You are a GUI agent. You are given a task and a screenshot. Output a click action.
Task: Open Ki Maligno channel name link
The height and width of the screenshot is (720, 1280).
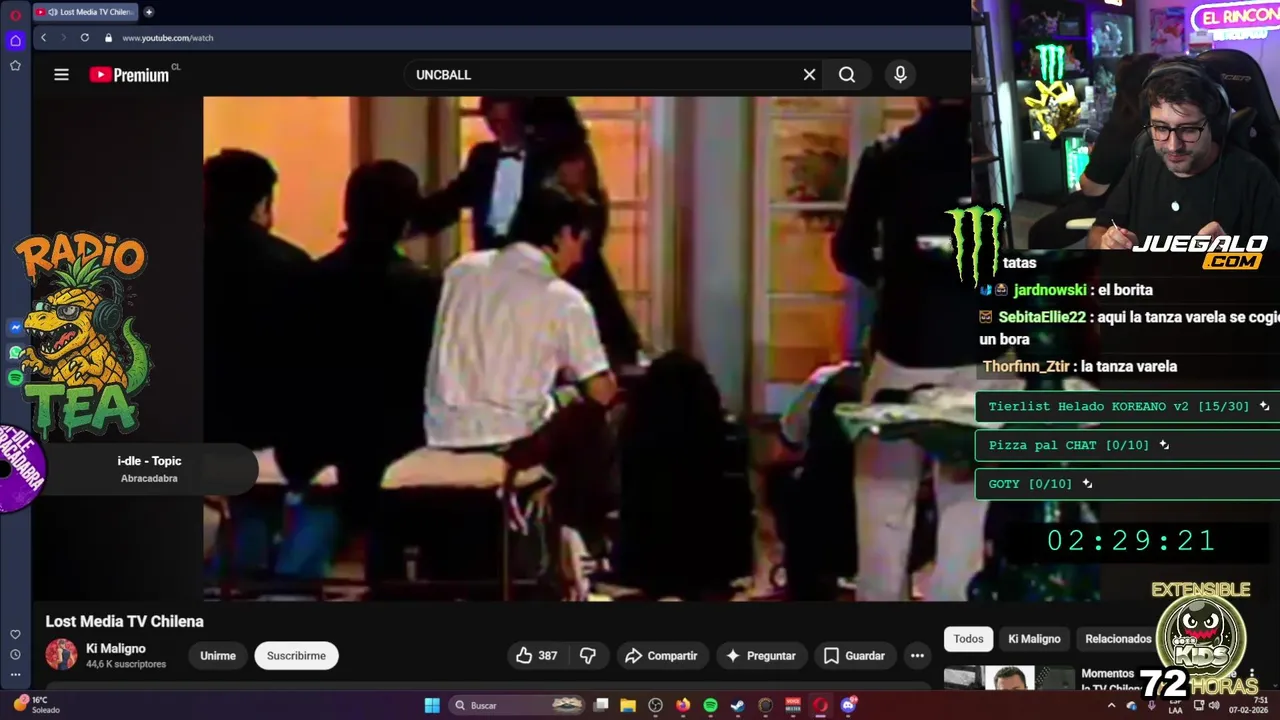click(116, 648)
